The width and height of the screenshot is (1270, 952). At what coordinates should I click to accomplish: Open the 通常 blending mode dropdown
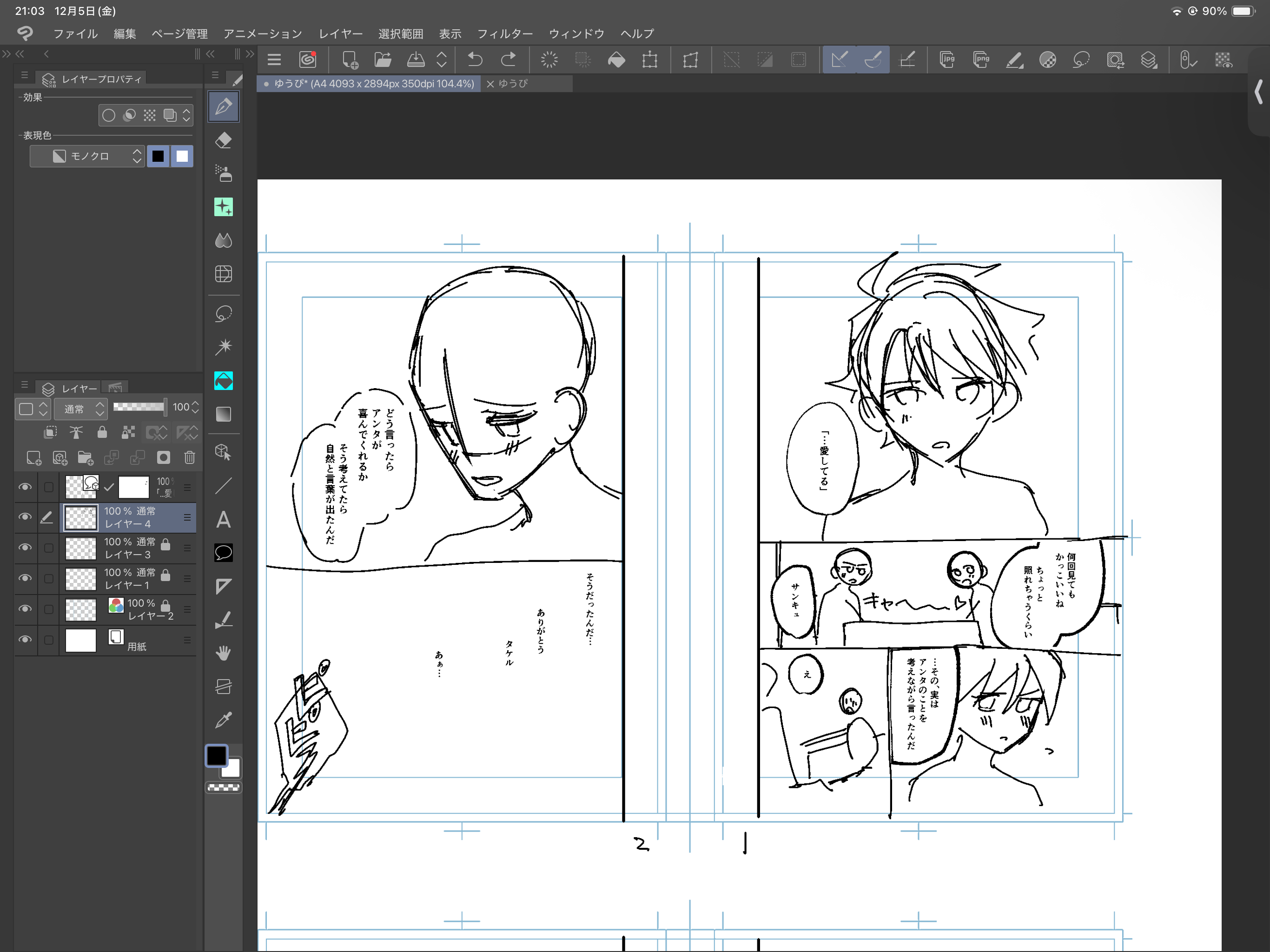[x=81, y=409]
